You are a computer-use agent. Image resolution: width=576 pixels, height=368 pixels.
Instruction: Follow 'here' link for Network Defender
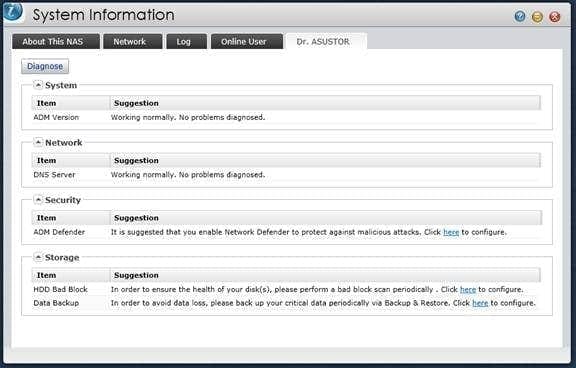pyautogui.click(x=451, y=232)
